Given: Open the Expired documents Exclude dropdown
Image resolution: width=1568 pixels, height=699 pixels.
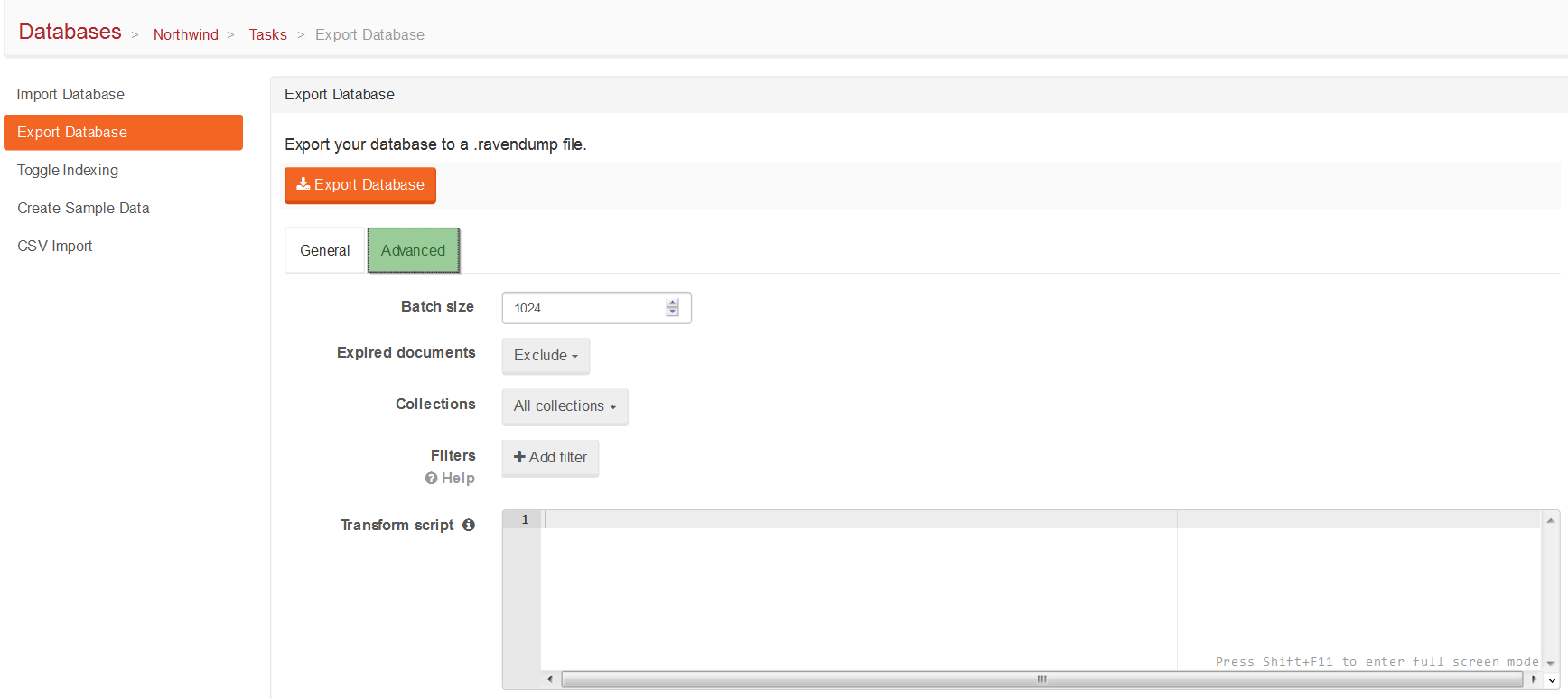Looking at the screenshot, I should 546,356.
